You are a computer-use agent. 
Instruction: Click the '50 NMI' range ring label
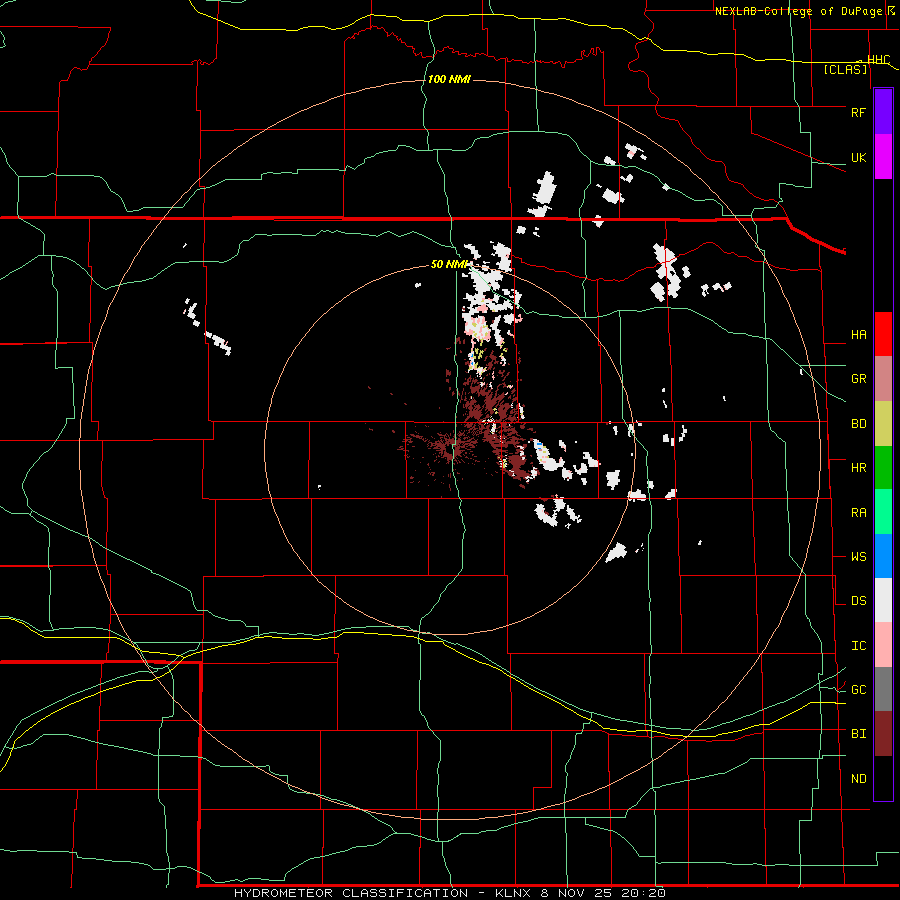(449, 264)
